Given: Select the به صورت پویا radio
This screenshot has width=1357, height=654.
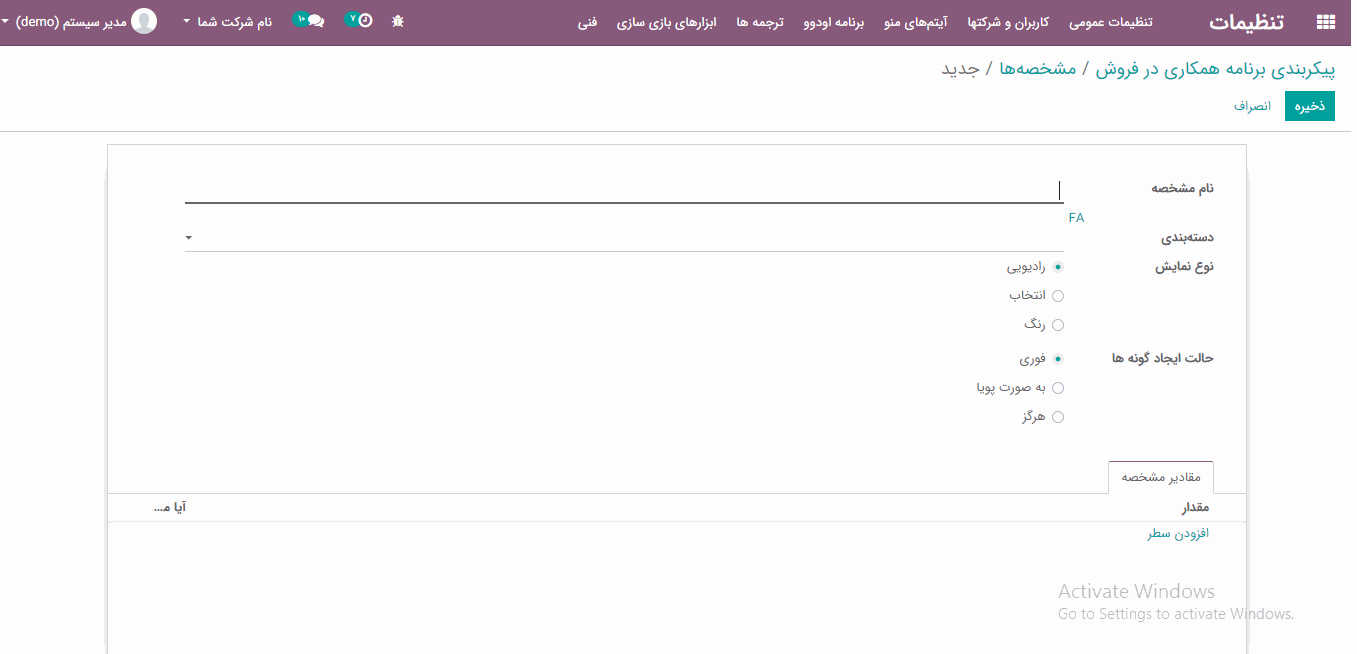Looking at the screenshot, I should pos(1058,388).
